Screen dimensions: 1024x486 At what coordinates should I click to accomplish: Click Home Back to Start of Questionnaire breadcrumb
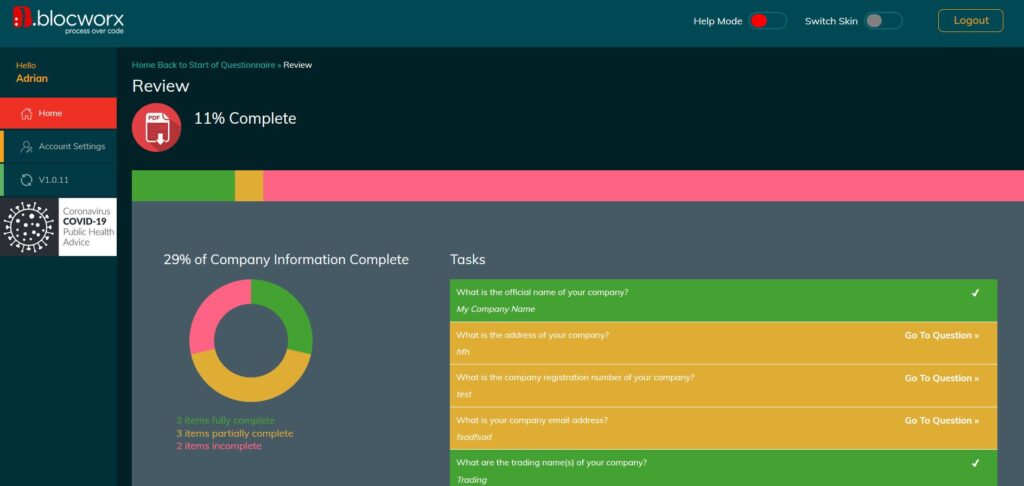pyautogui.click(x=203, y=65)
